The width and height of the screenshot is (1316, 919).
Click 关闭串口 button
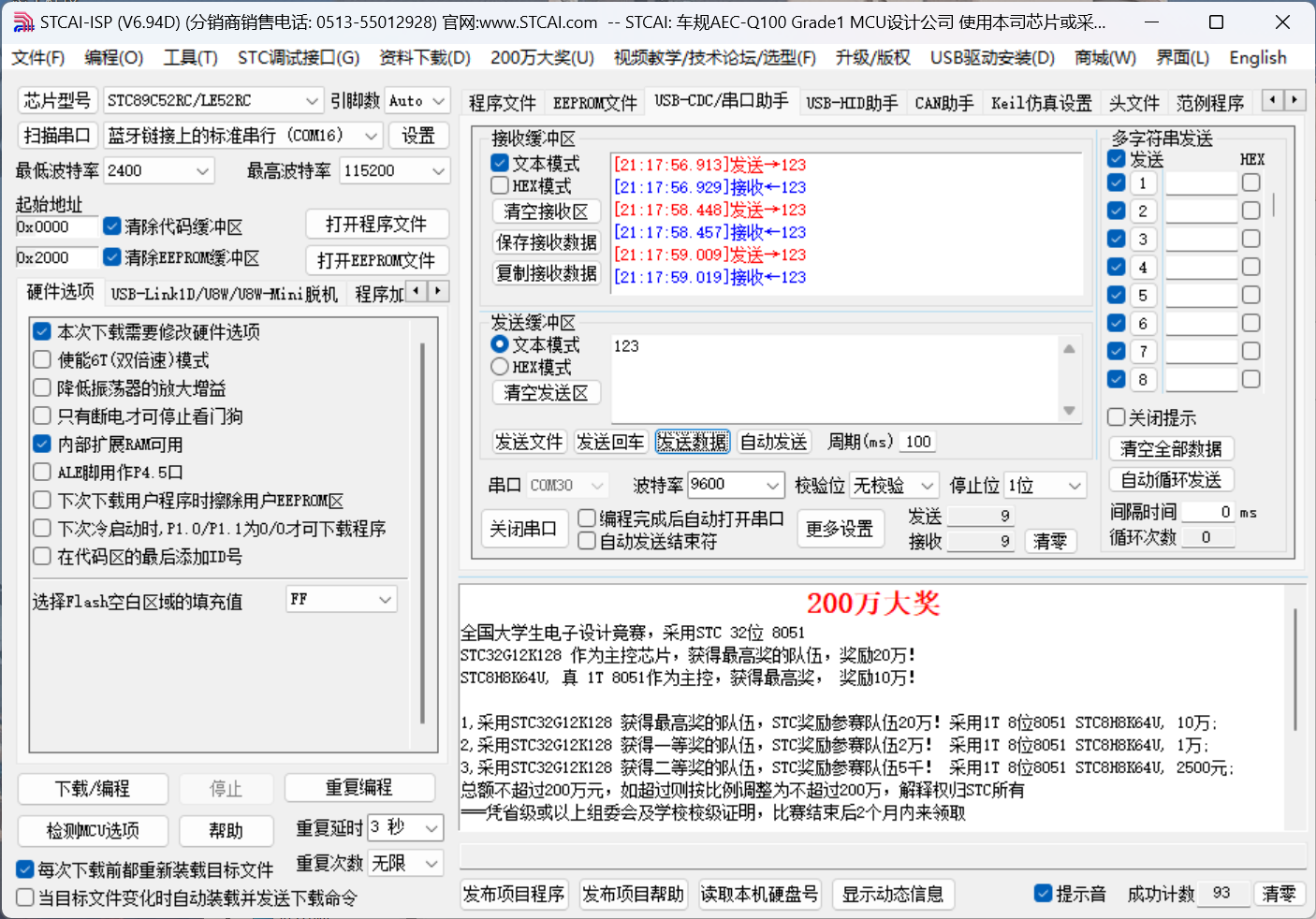pos(523,529)
